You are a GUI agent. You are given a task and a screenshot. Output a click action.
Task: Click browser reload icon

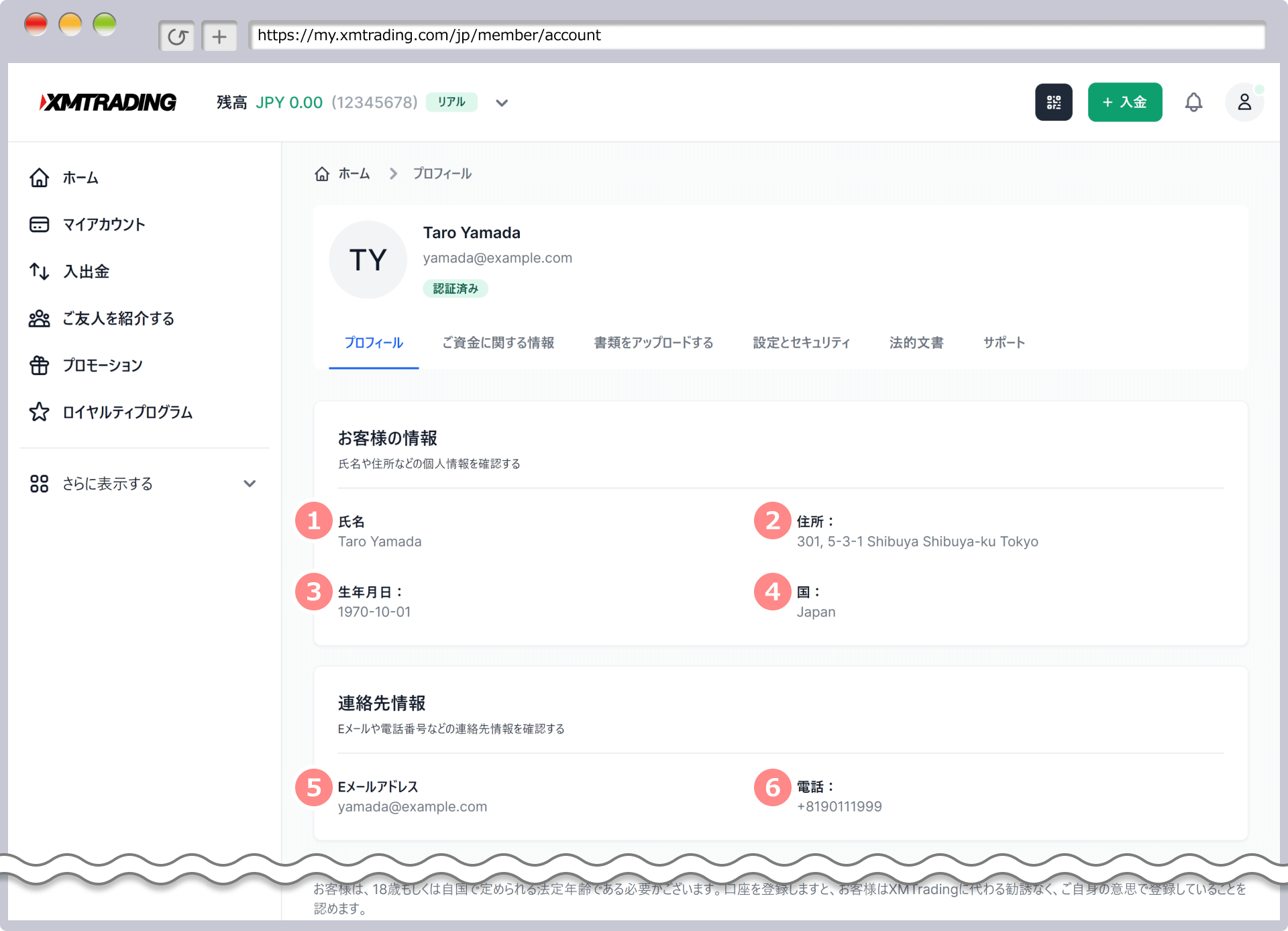point(177,36)
